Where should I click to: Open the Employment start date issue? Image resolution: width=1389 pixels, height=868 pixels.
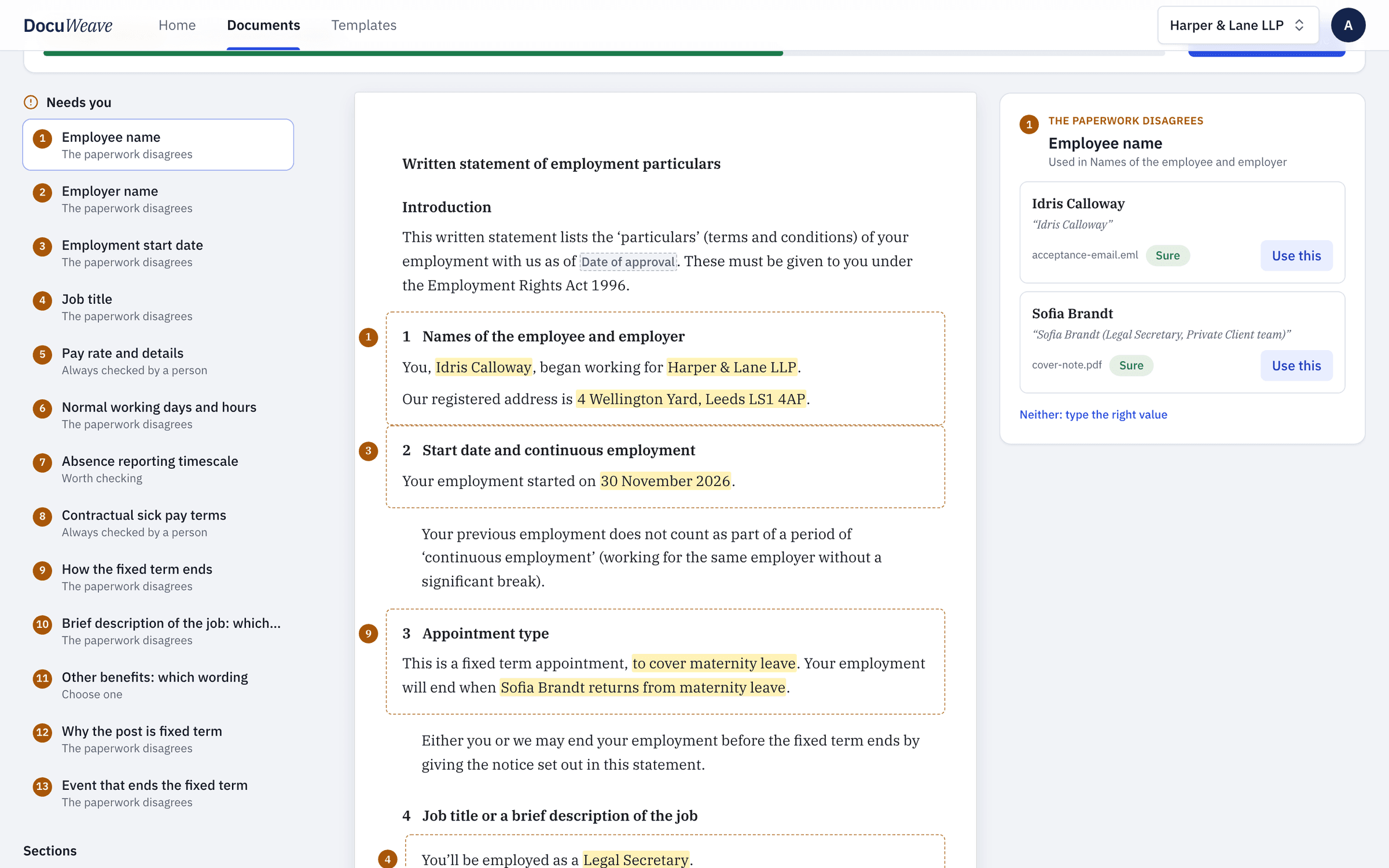pos(158,253)
